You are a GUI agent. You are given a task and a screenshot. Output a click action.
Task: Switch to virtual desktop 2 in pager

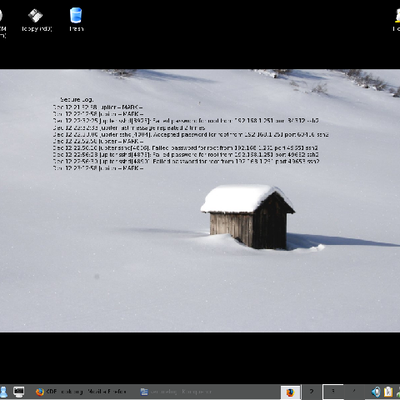click(312, 392)
